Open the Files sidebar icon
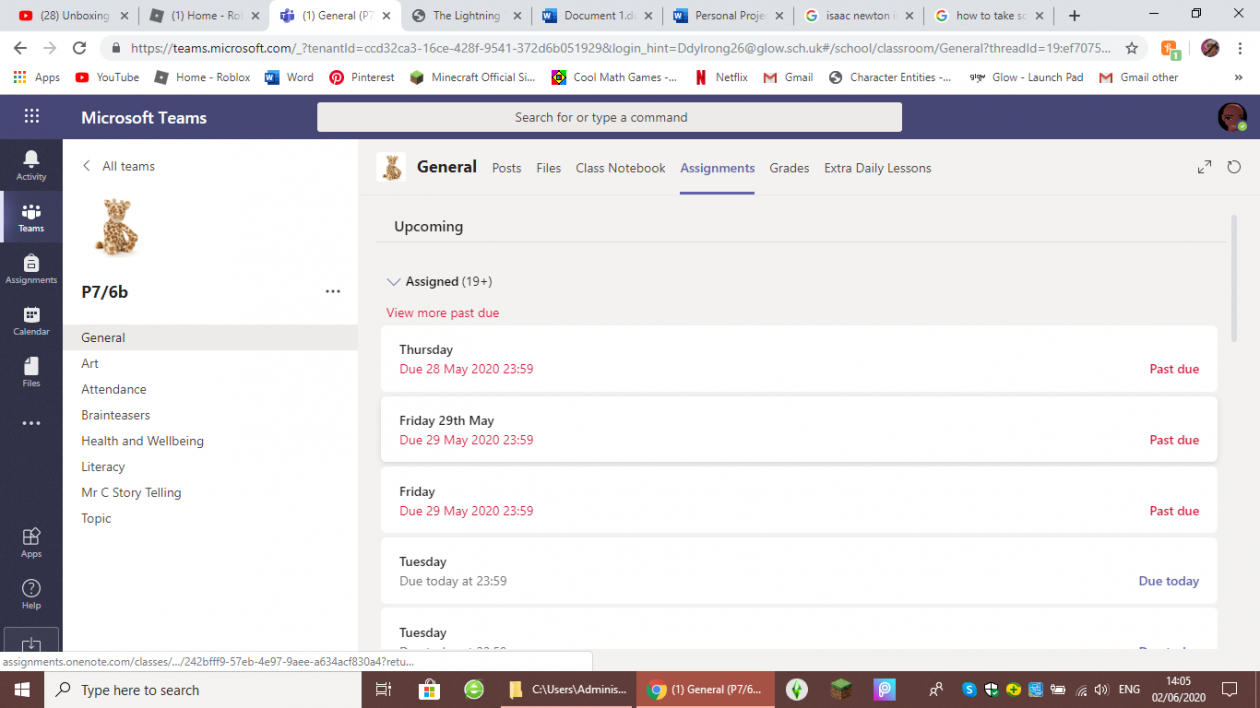 coord(31,372)
